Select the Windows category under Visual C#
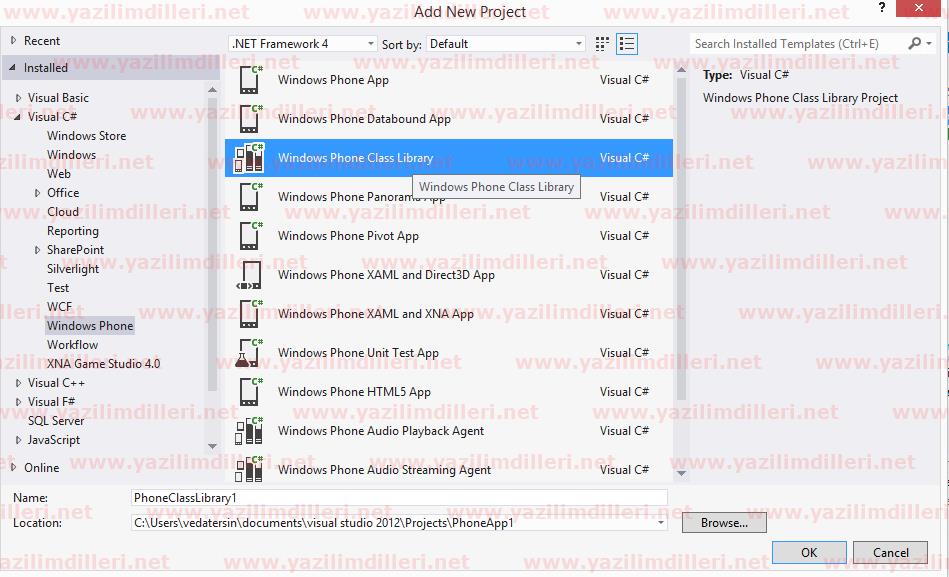The height and width of the screenshot is (577, 949). [x=71, y=154]
